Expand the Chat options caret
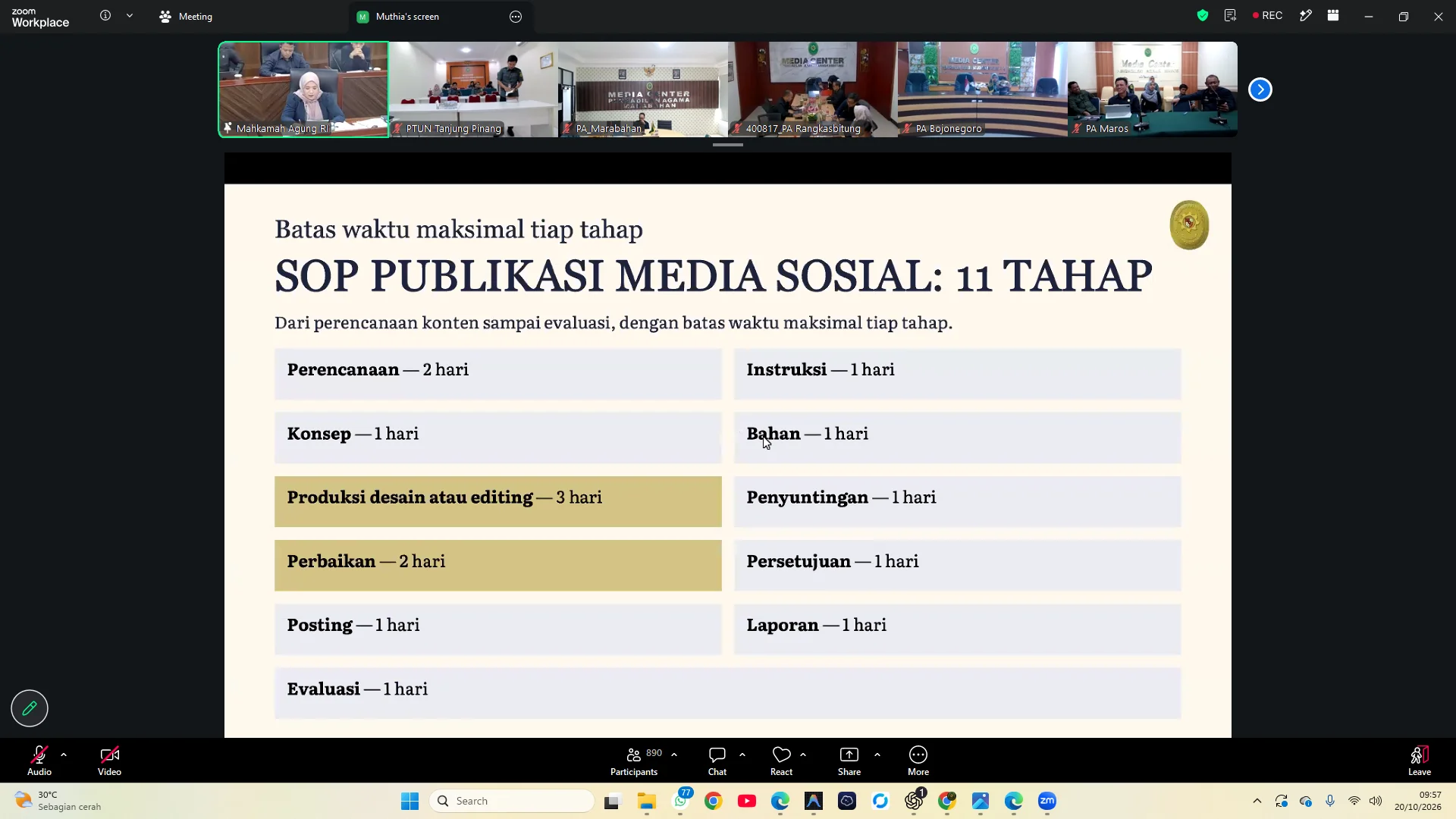Image resolution: width=1456 pixels, height=819 pixels. [x=742, y=755]
